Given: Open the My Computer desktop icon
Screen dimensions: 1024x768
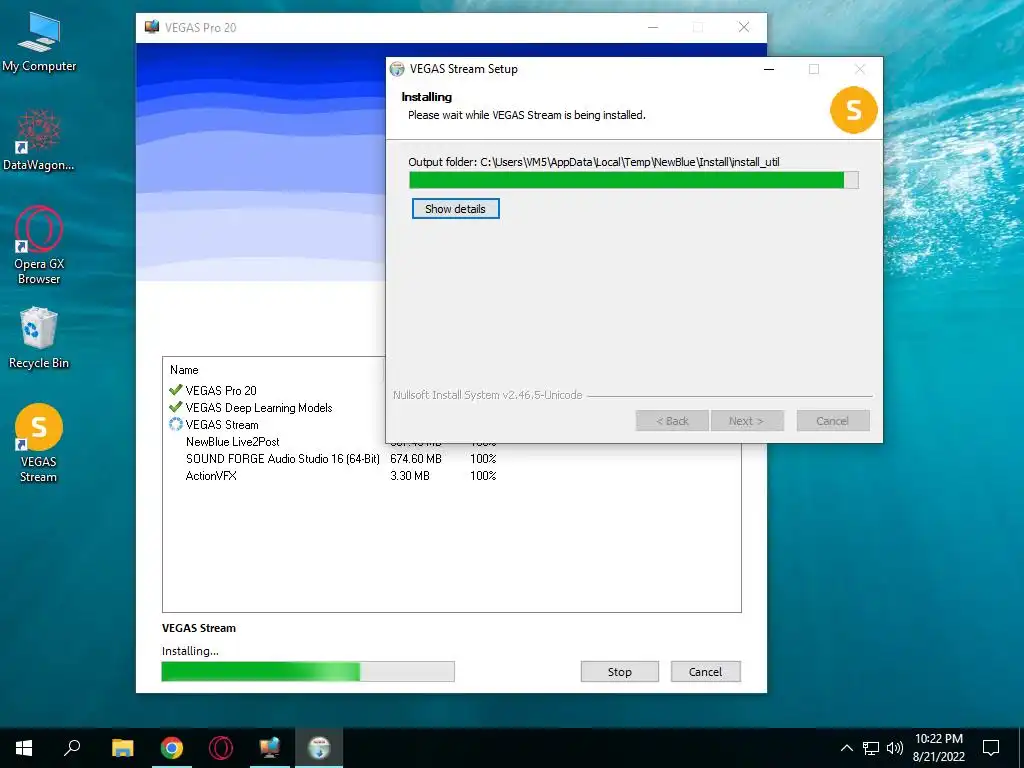Looking at the screenshot, I should [x=39, y=42].
